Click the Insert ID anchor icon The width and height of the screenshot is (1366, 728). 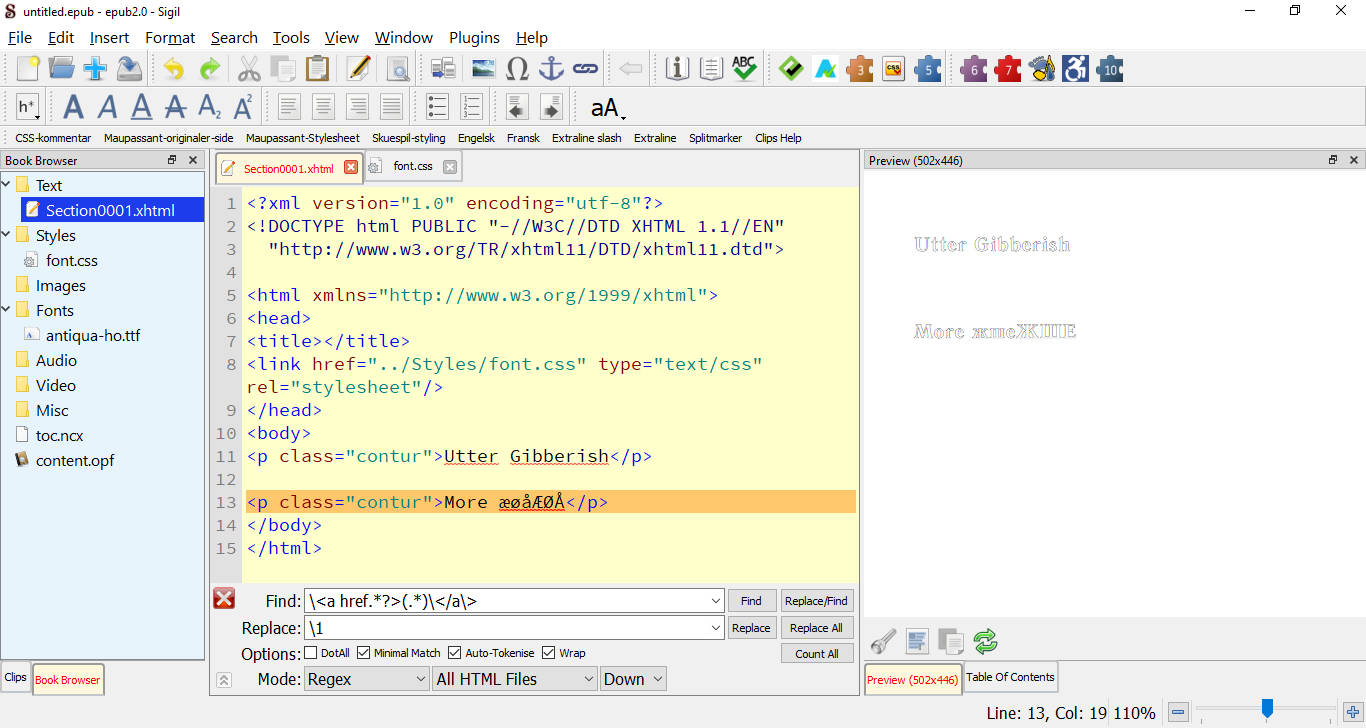point(551,69)
